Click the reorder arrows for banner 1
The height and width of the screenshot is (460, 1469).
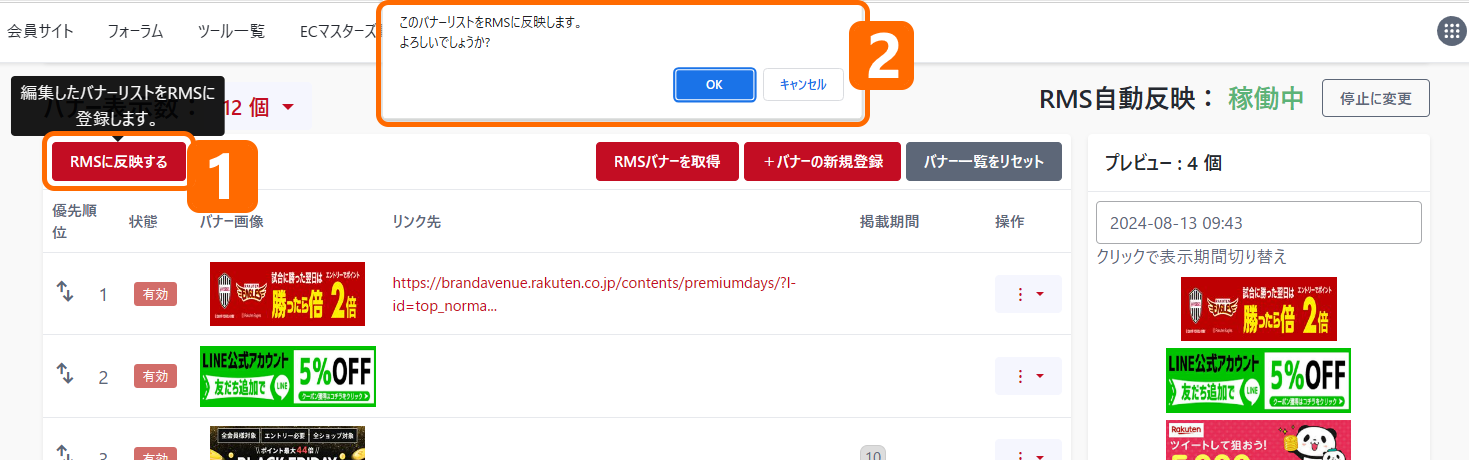pos(65,291)
